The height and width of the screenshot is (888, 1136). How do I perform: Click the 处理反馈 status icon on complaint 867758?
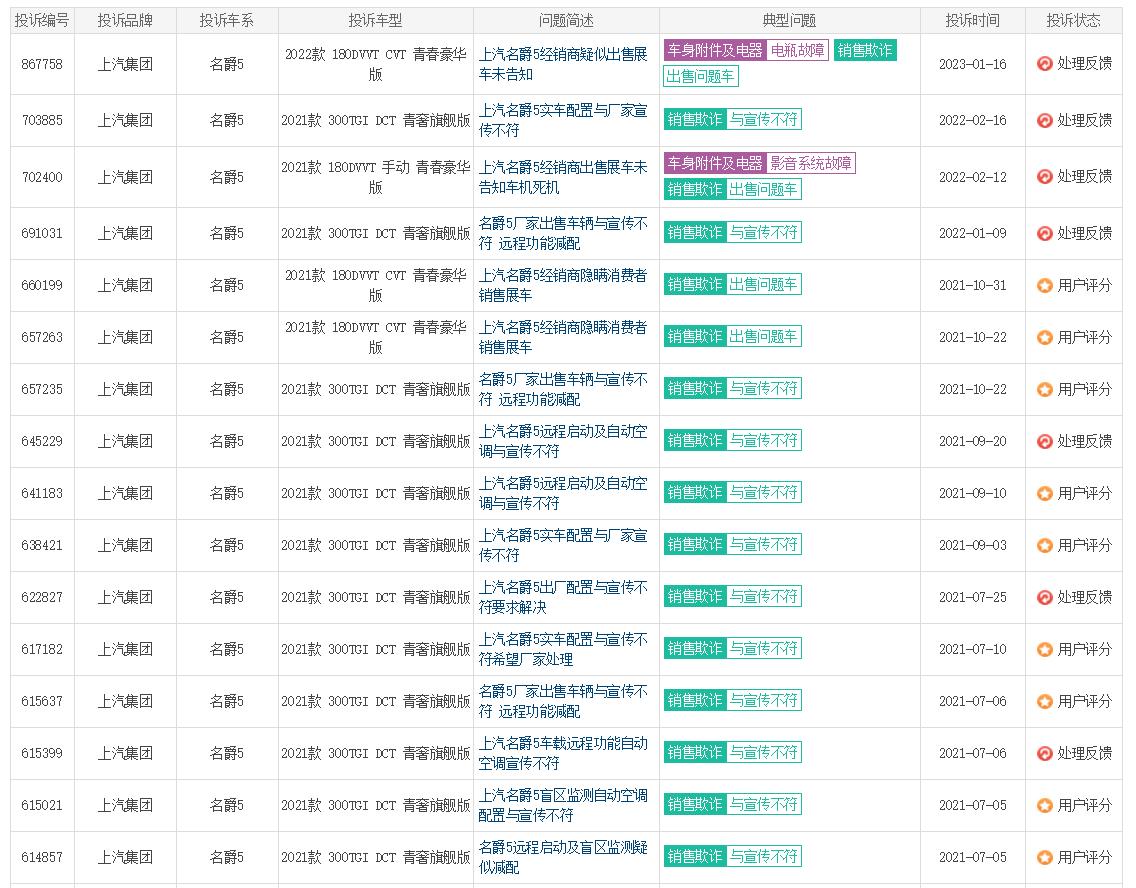[x=1046, y=61]
